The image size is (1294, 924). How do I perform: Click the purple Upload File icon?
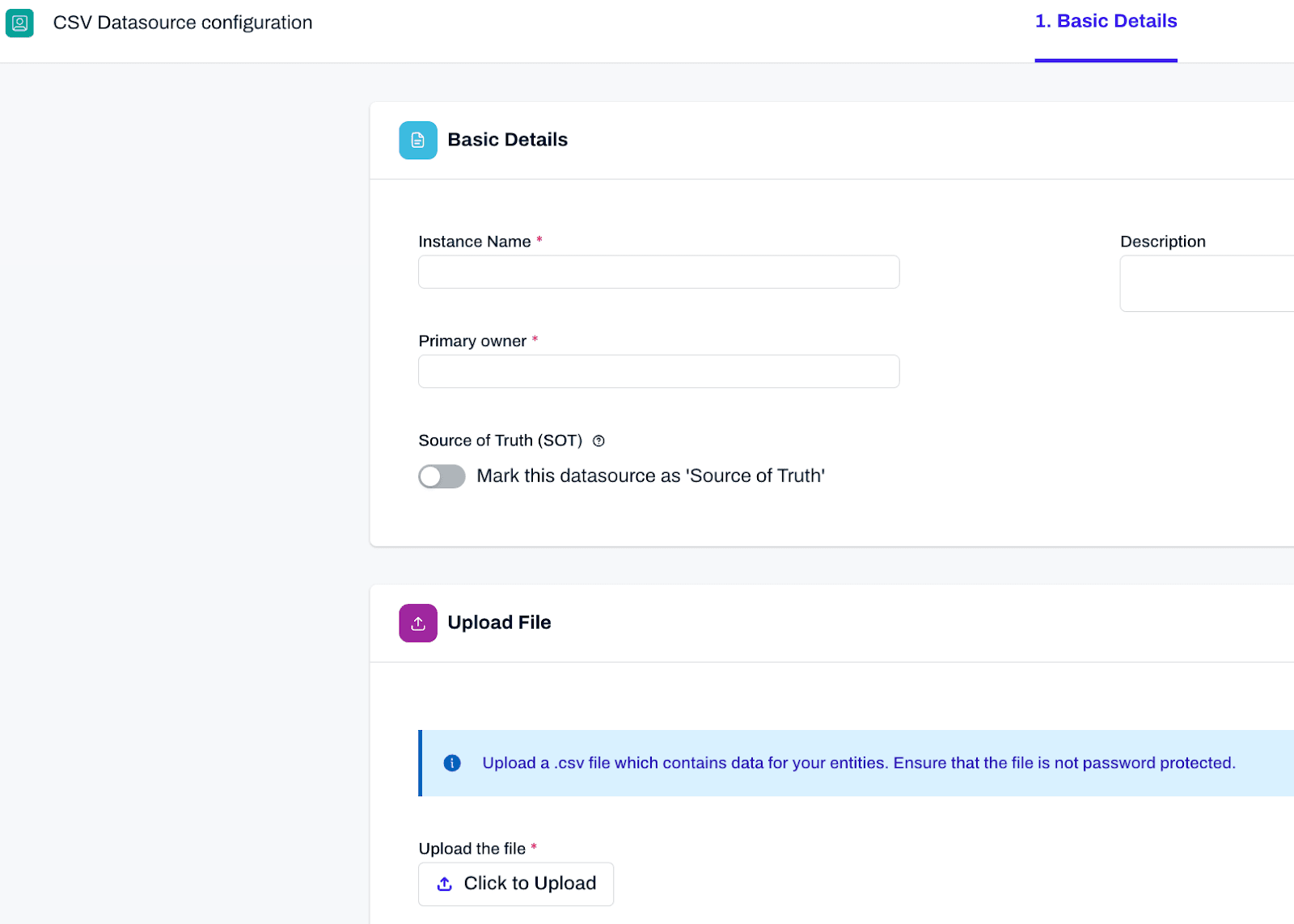coord(418,623)
